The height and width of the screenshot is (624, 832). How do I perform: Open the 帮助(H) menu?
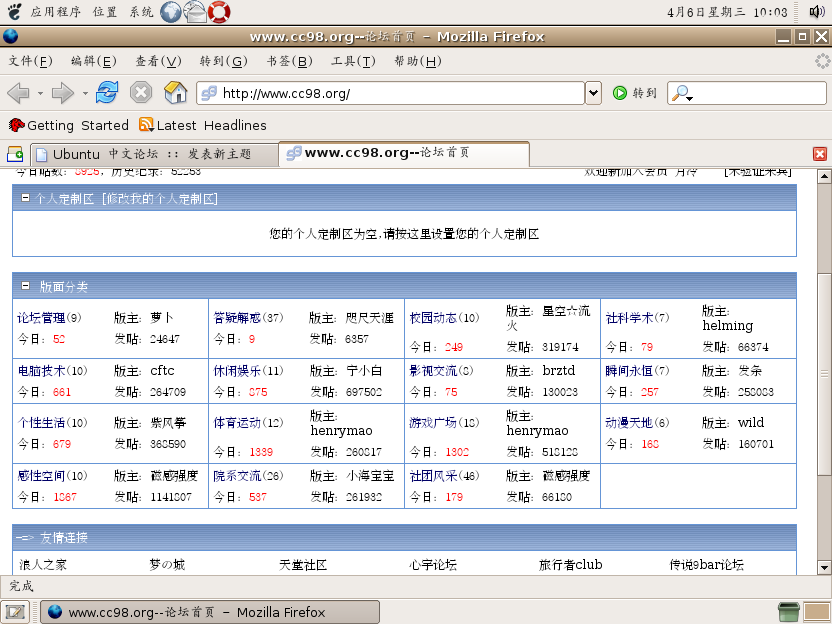pyautogui.click(x=418, y=61)
